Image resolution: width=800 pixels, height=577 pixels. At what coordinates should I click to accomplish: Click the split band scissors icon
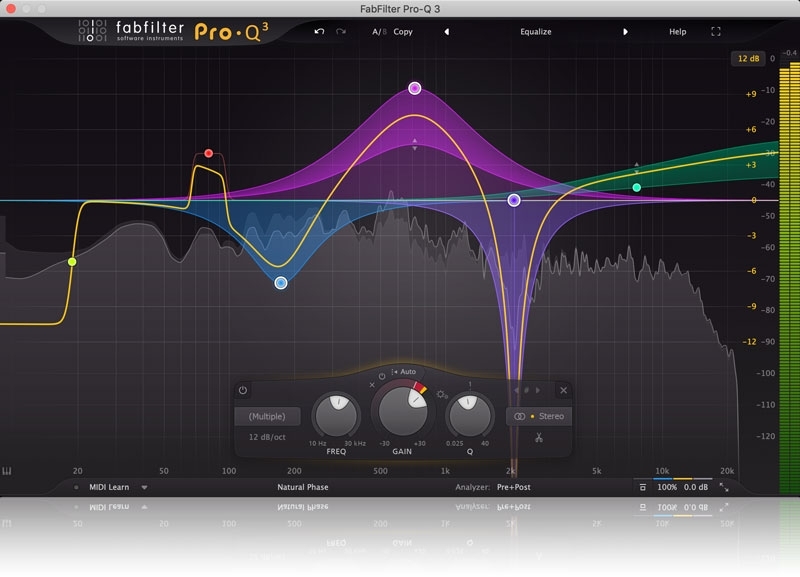tap(539, 438)
